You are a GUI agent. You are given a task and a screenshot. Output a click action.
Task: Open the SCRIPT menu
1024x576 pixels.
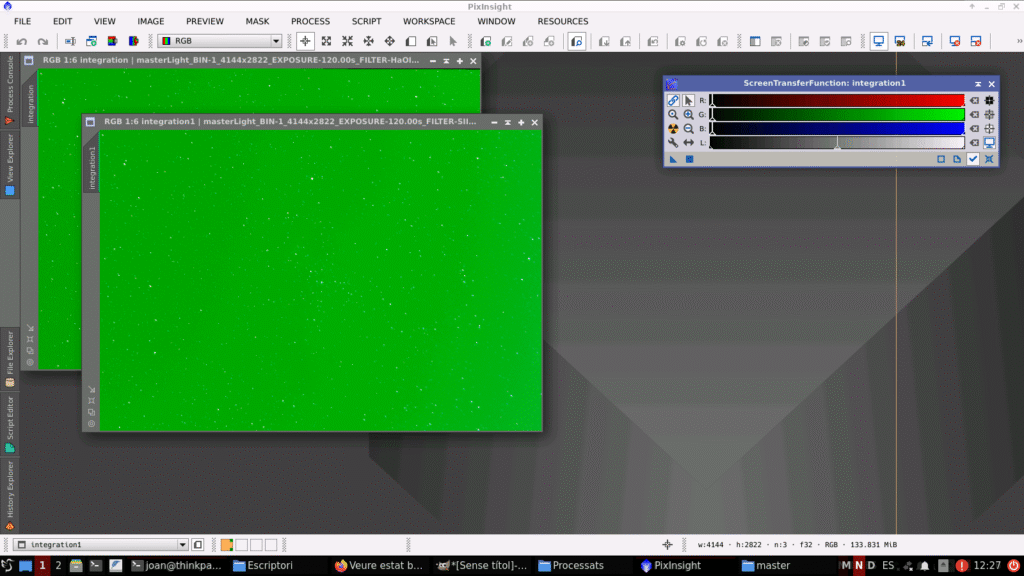tap(366, 21)
